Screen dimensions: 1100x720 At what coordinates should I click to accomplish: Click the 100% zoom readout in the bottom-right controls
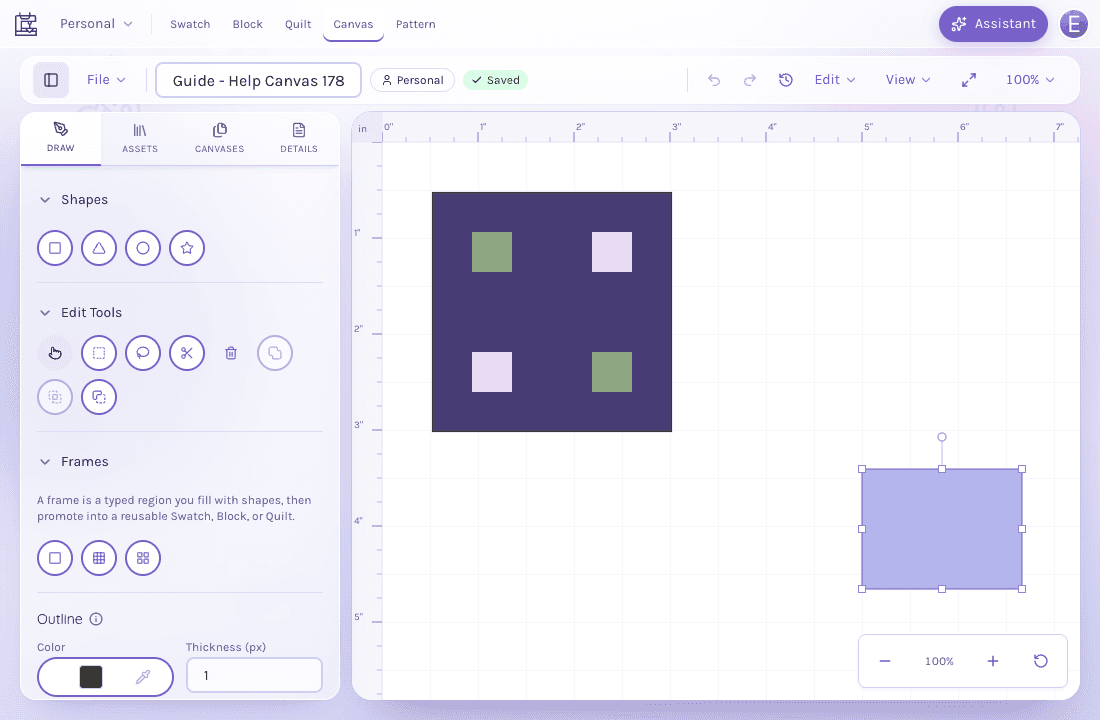[939, 661]
